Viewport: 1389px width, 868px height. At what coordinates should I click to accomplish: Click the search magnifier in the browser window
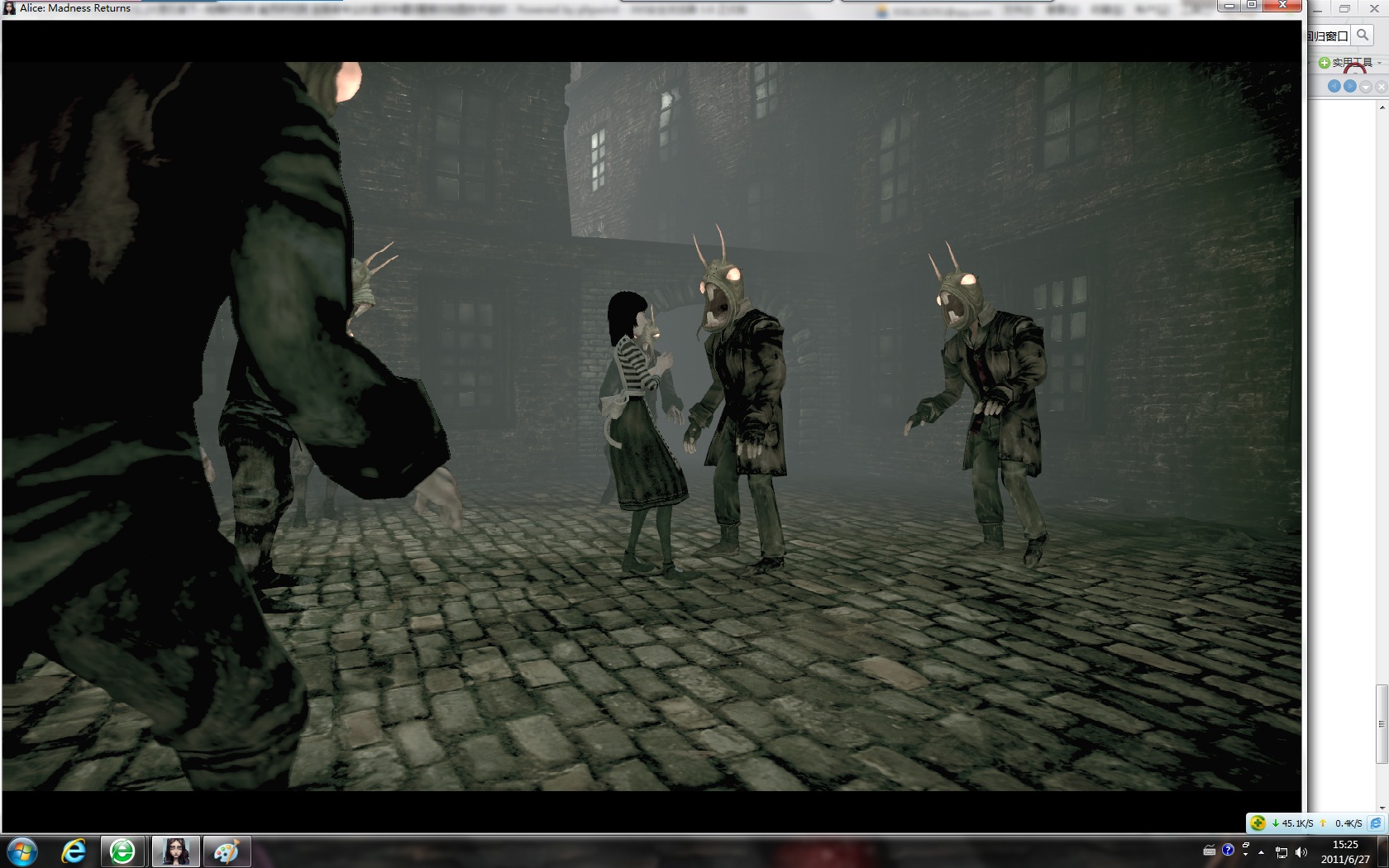pos(1363,36)
